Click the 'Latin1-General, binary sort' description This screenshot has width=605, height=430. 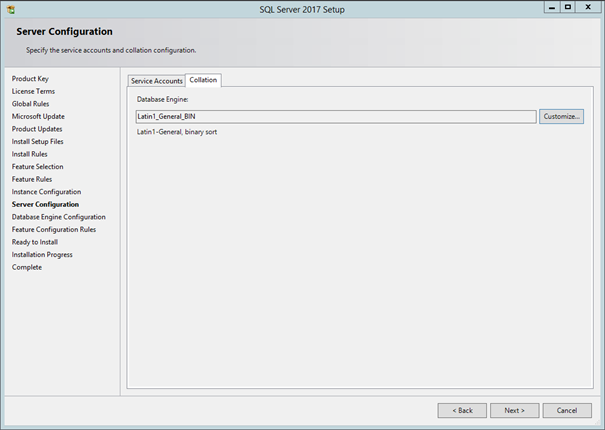tap(177, 132)
